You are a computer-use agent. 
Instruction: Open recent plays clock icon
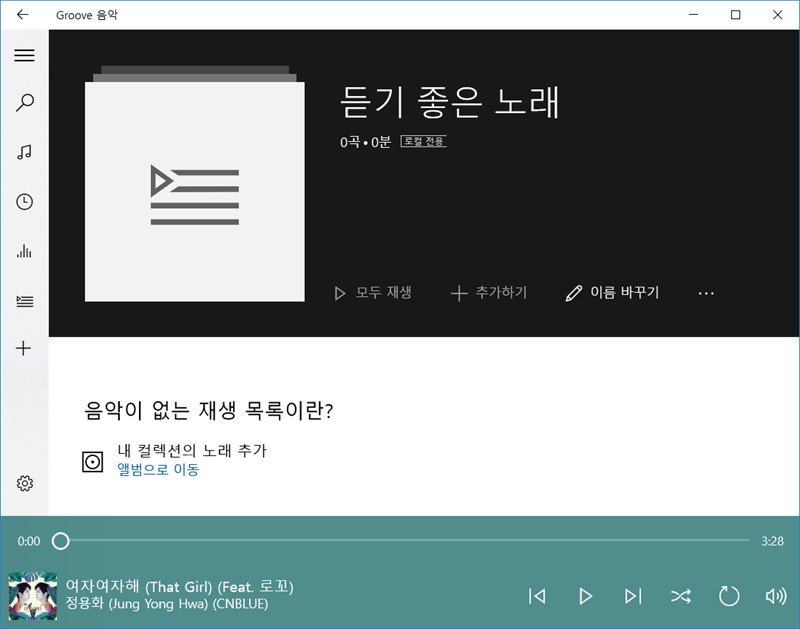(24, 202)
